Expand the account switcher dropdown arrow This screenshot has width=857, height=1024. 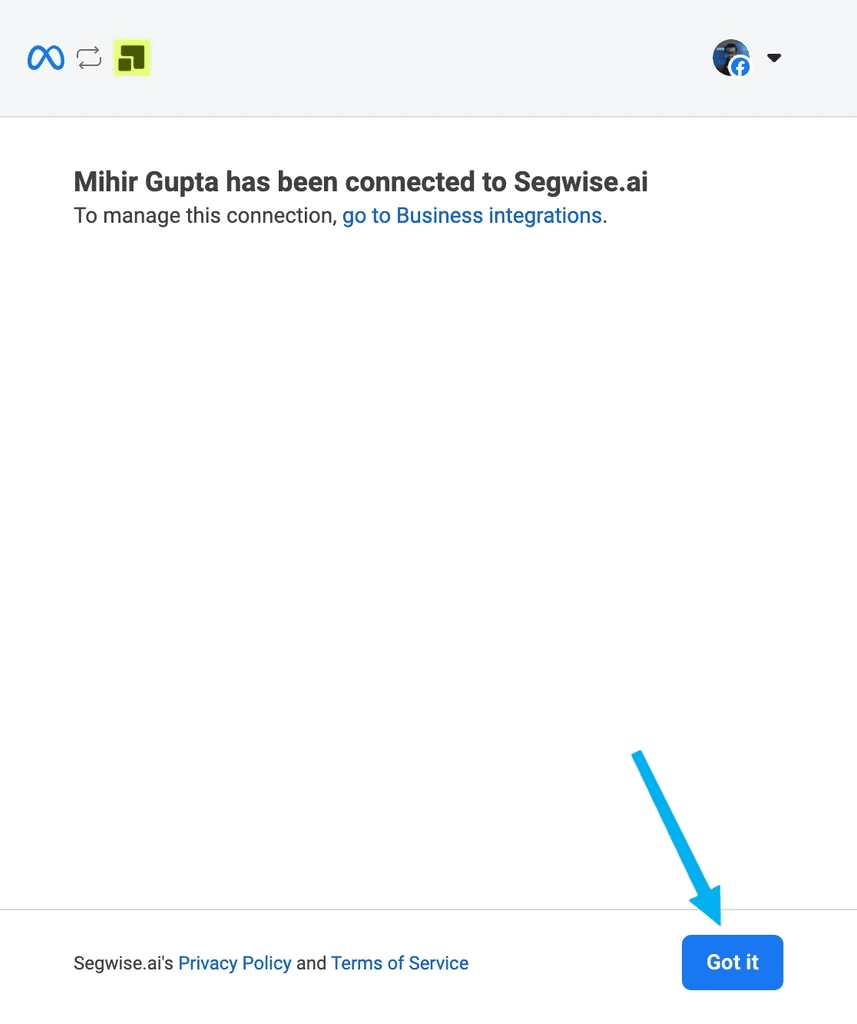[x=773, y=58]
